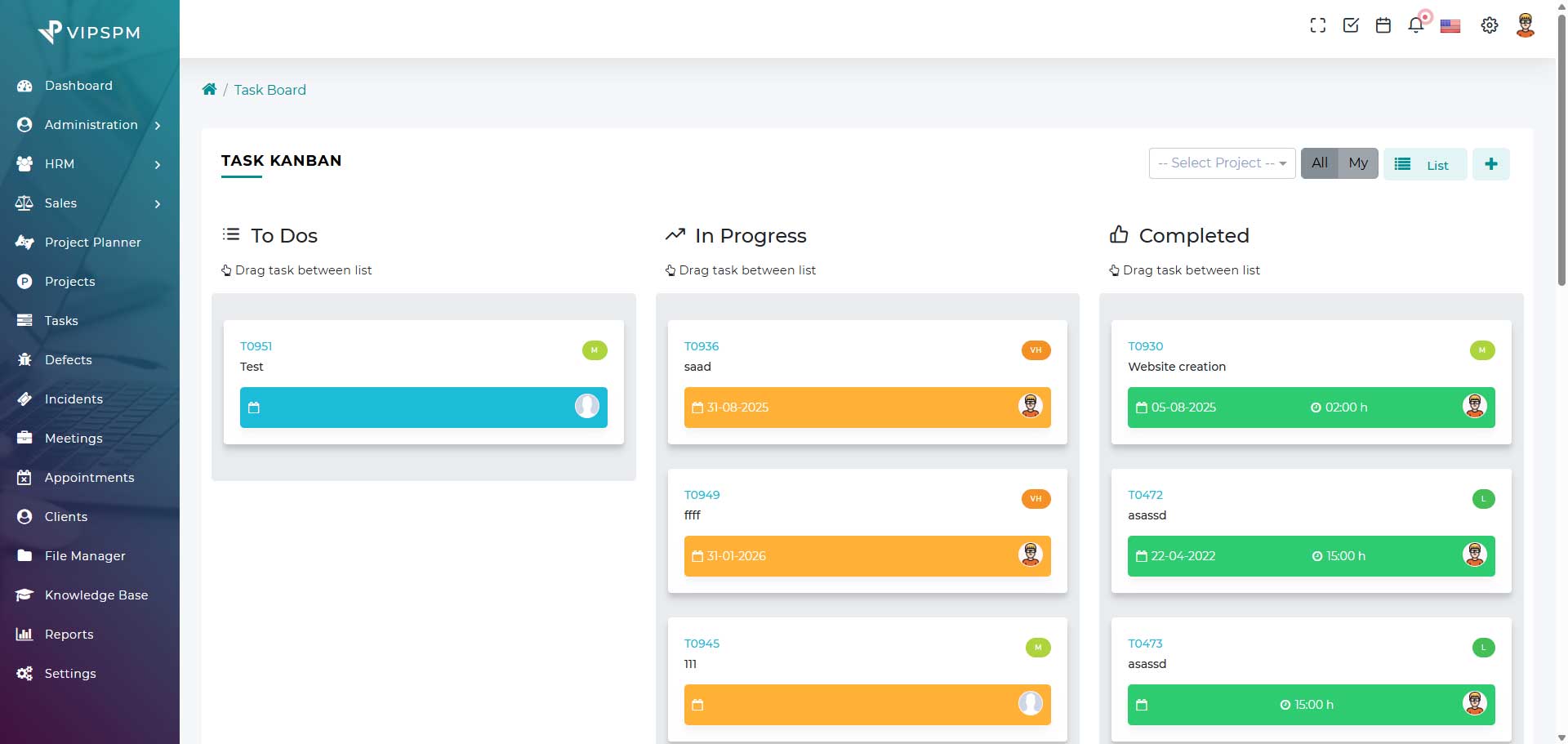1568x744 pixels.
Task: Open task T0949 link
Action: click(x=702, y=495)
